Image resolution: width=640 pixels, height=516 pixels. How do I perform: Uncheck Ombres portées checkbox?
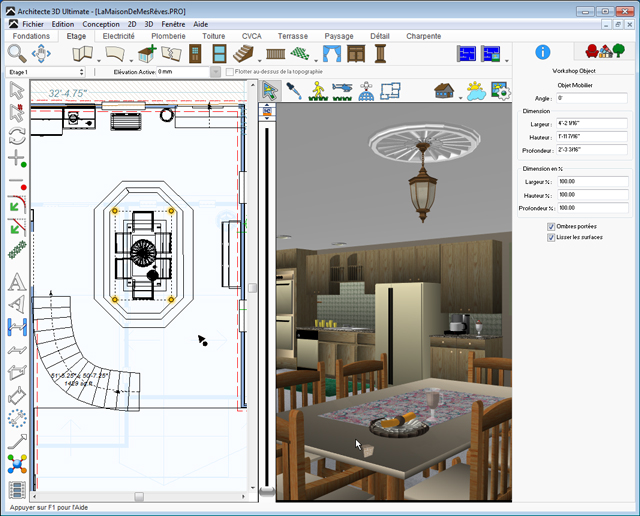(x=551, y=227)
